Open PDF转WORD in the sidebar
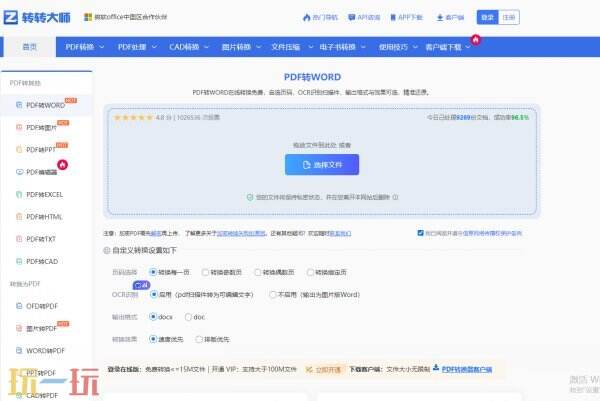 [46, 105]
